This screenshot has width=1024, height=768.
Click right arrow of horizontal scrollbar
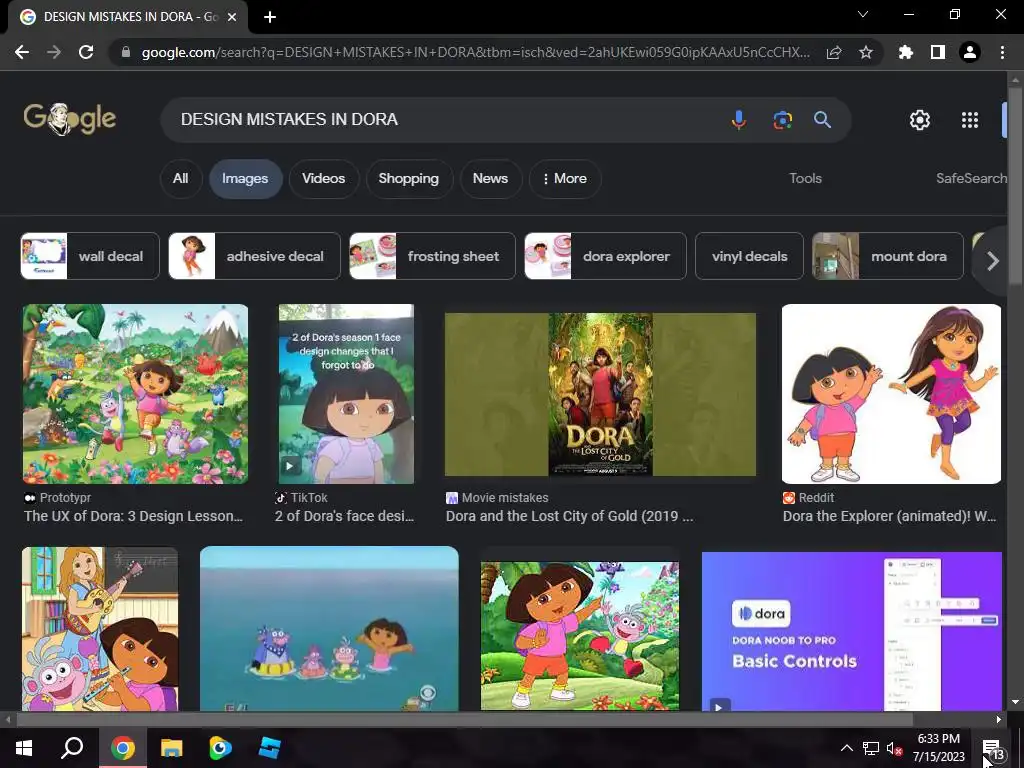coord(999,720)
